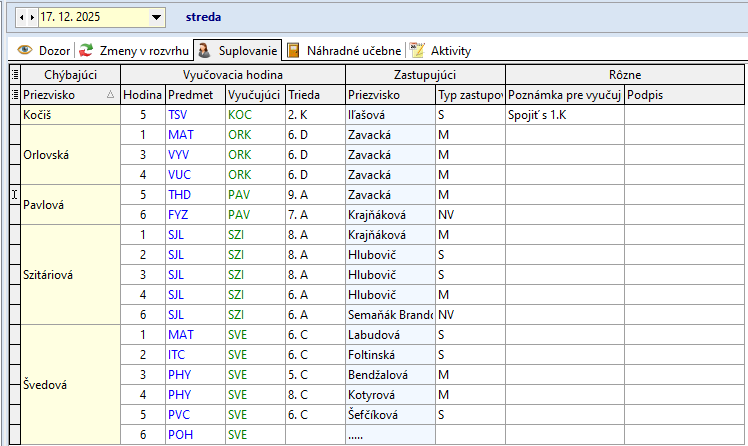
Task: Click the Spojiť s 1.K note cell
Action: pyautogui.click(x=564, y=114)
